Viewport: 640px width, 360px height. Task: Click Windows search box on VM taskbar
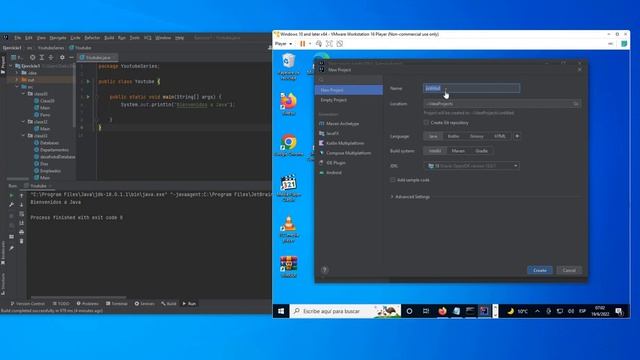click(x=345, y=311)
